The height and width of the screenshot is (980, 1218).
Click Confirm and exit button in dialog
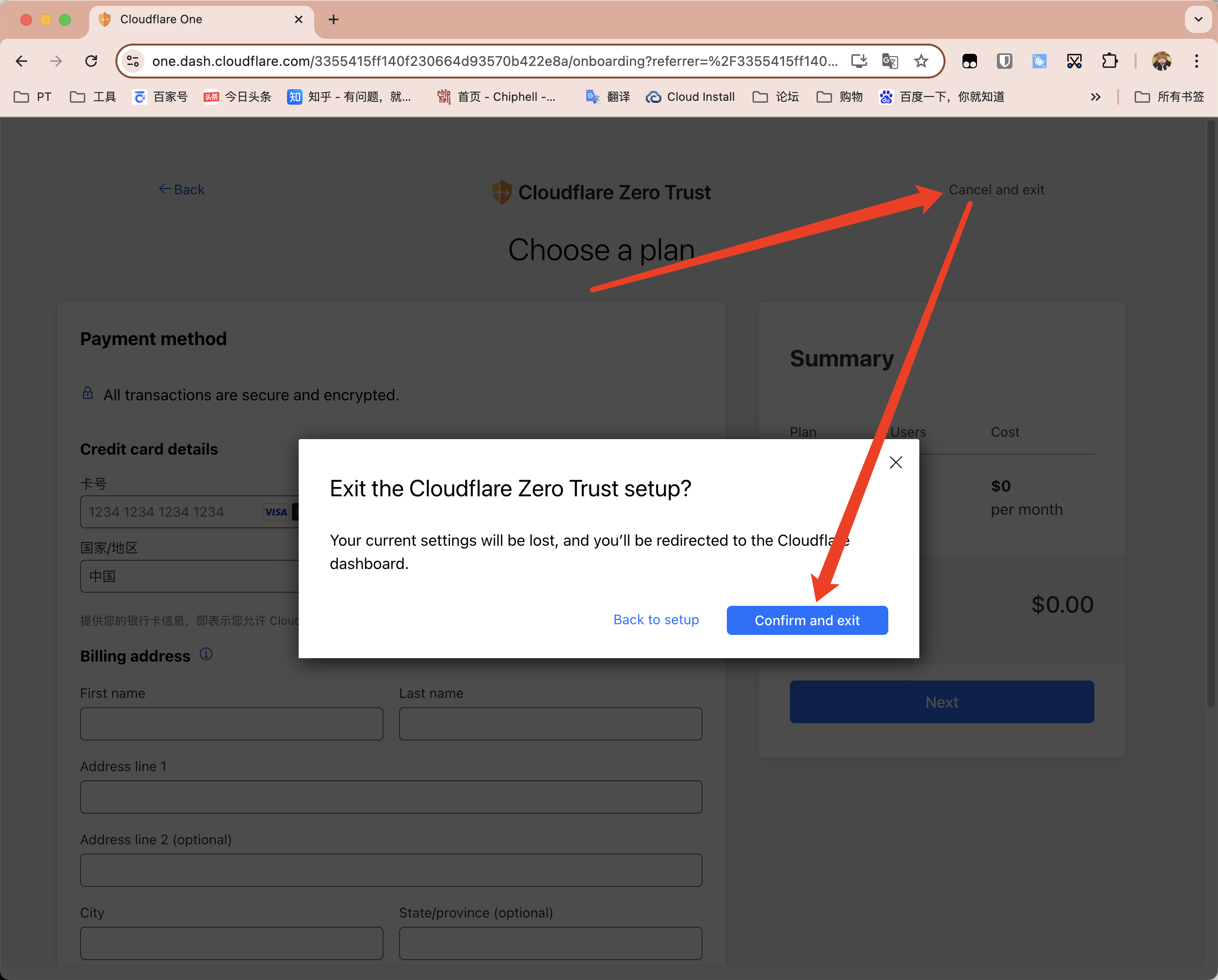pyautogui.click(x=807, y=619)
